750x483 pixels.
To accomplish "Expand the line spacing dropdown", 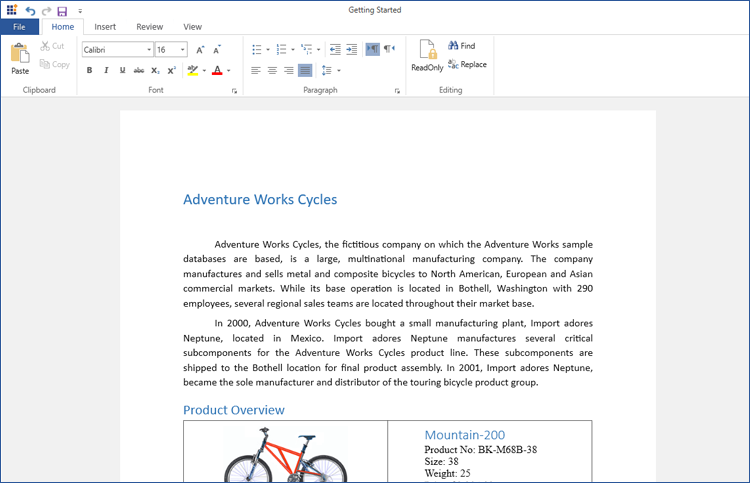I will [339, 71].
